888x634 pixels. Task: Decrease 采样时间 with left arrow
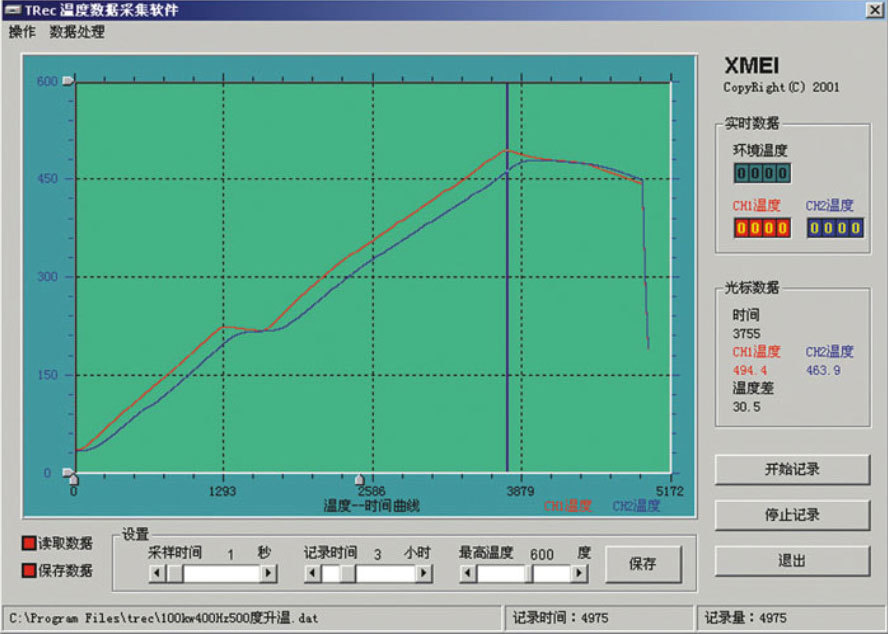(x=157, y=573)
